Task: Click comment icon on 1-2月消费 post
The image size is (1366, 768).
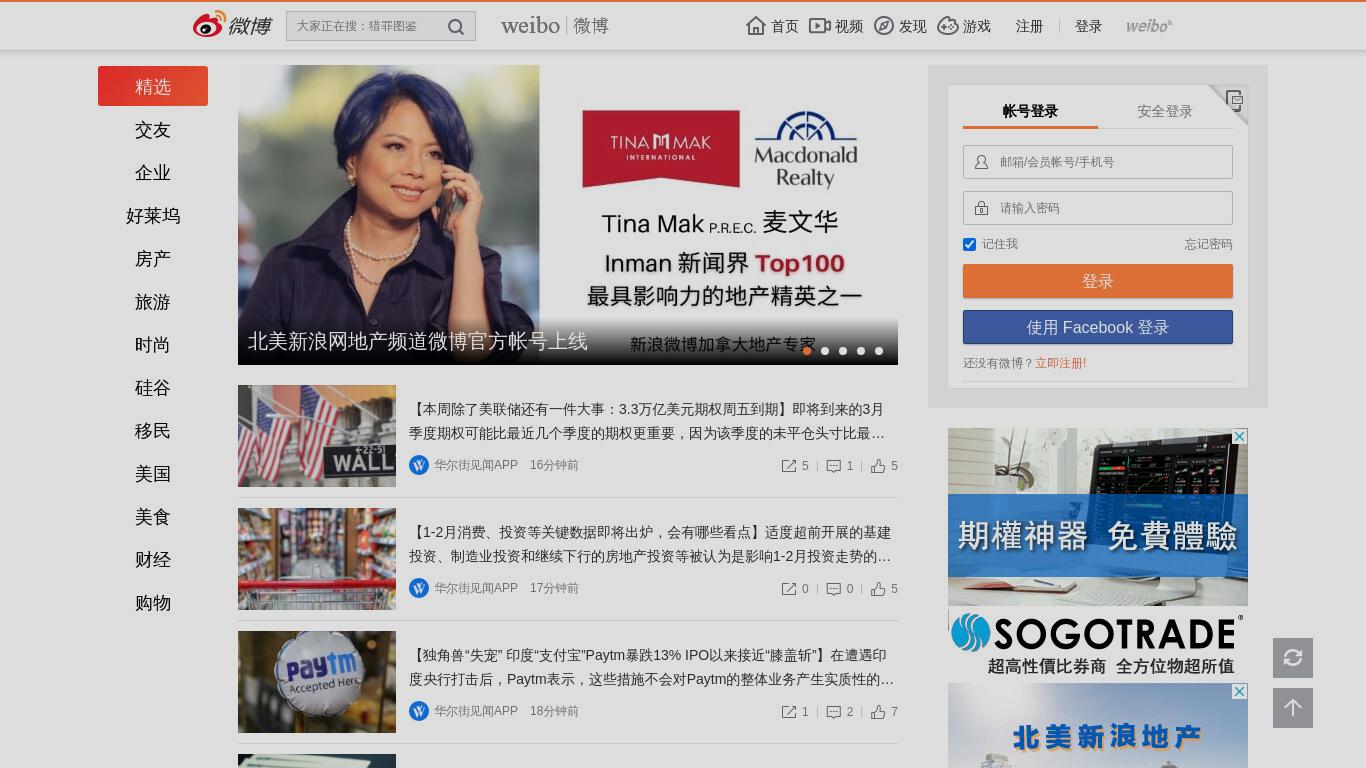Action: [x=834, y=589]
